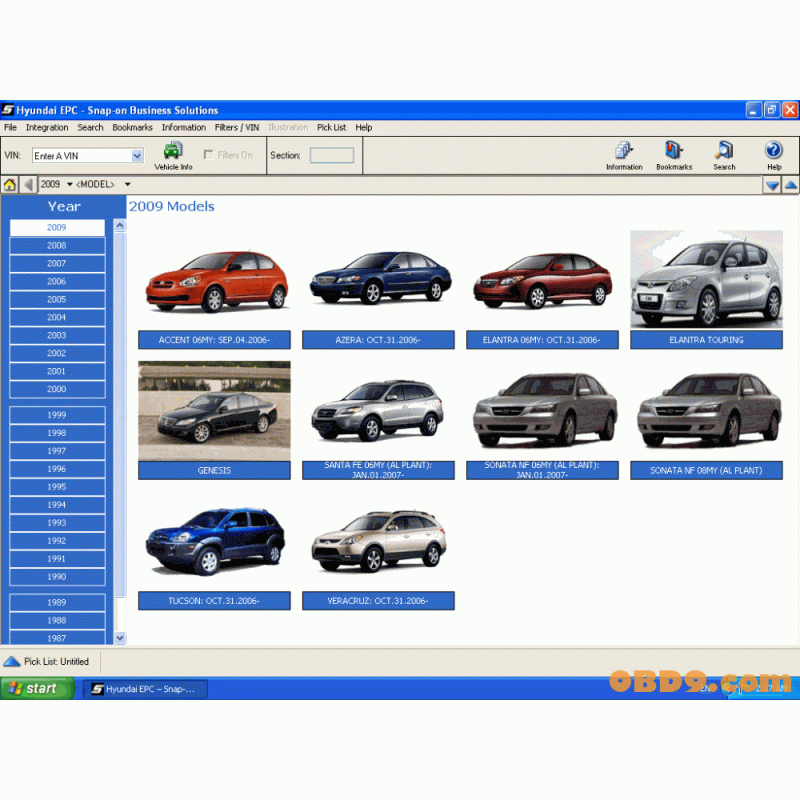Screen dimensions: 800x800
Task: Open the 2009 year breadcrumb dropdown
Action: click(x=69, y=184)
